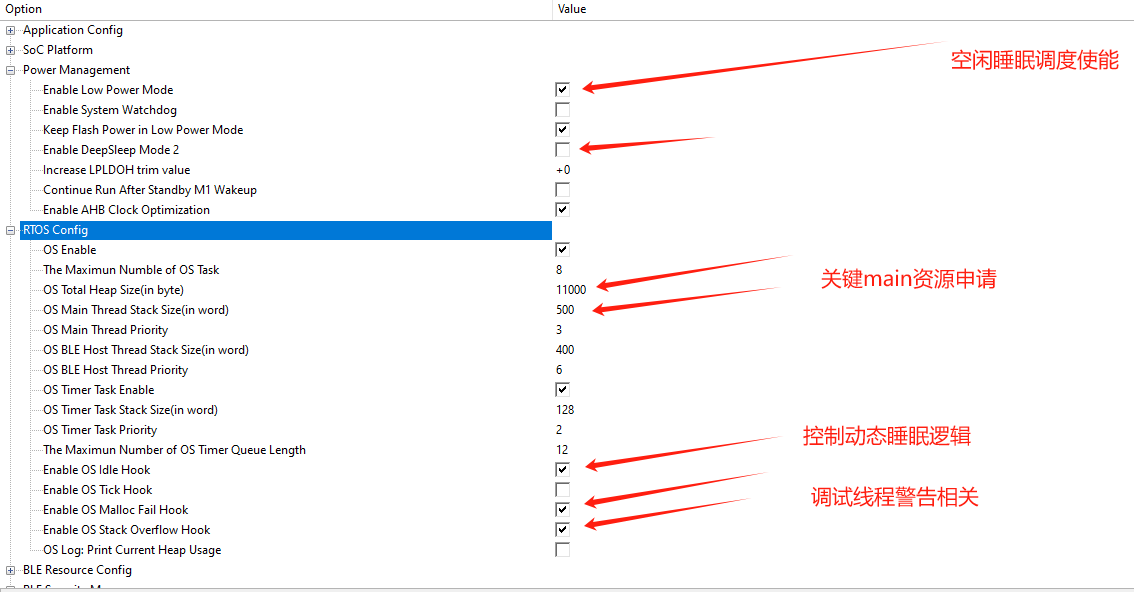Check Enable System Watchdog checkbox
The image size is (1134, 592).
click(x=562, y=110)
